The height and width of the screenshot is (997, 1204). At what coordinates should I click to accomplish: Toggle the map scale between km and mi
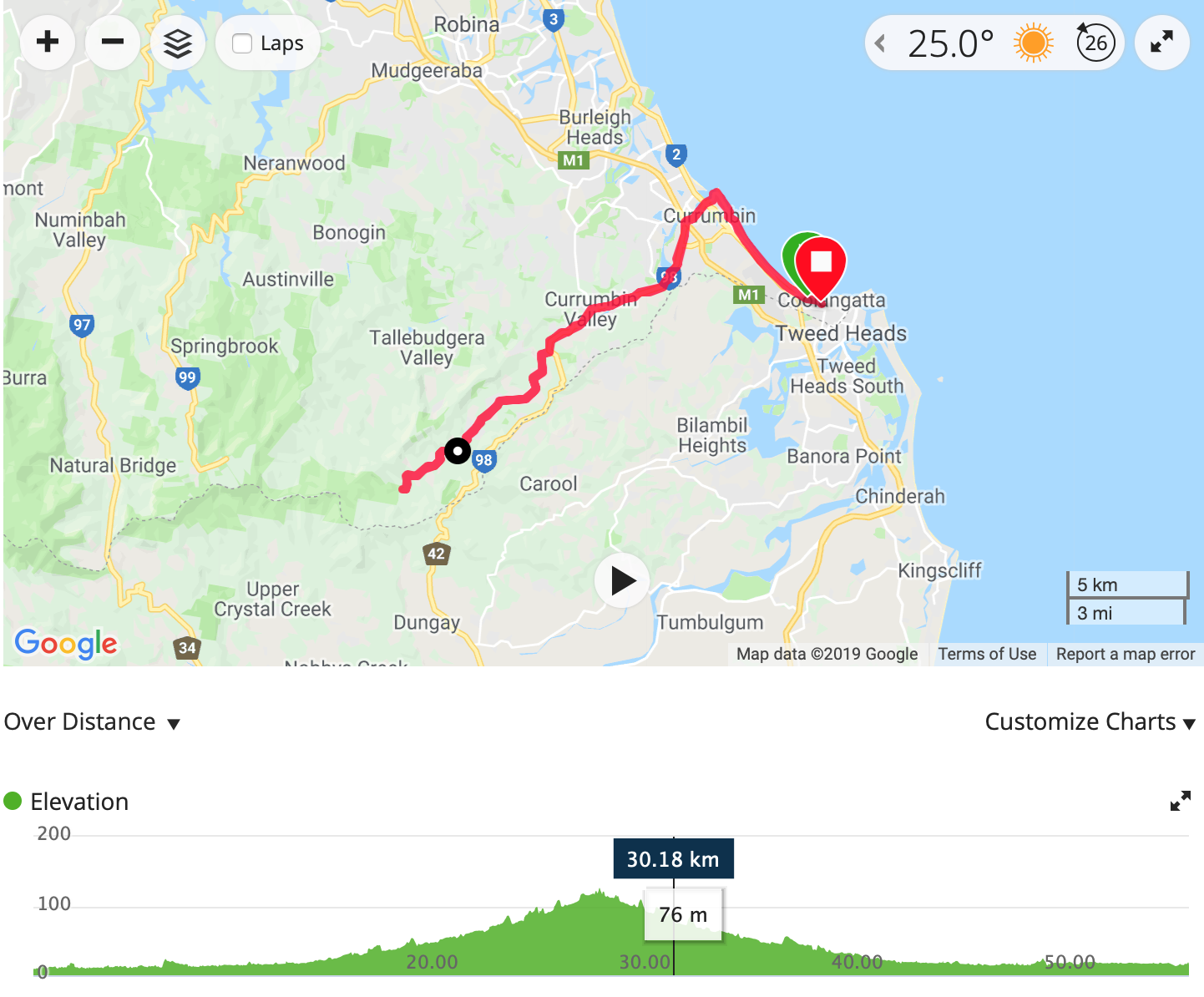[x=1127, y=598]
